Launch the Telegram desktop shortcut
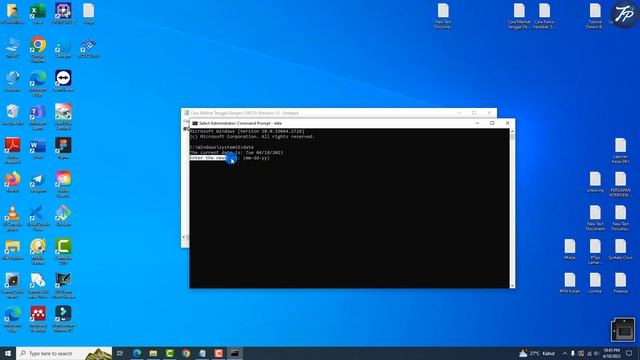This screenshot has width=640, height=360. coord(38,182)
